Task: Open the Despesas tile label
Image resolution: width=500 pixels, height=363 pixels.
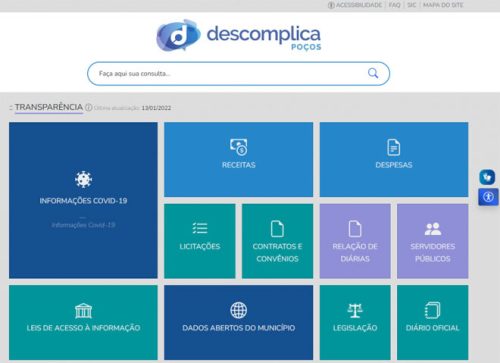Action: tap(394, 165)
